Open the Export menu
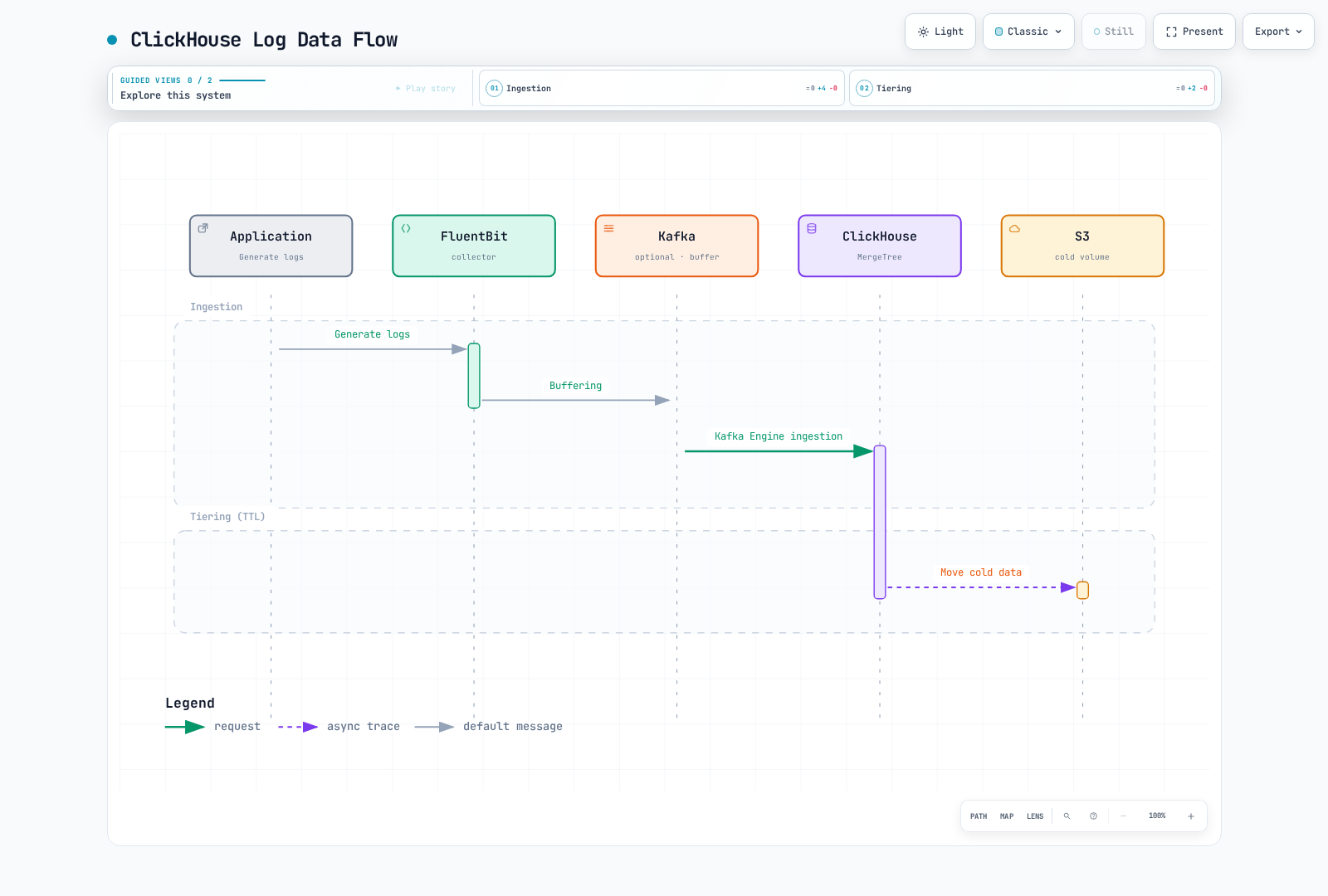Image resolution: width=1328 pixels, height=896 pixels. point(1278,32)
